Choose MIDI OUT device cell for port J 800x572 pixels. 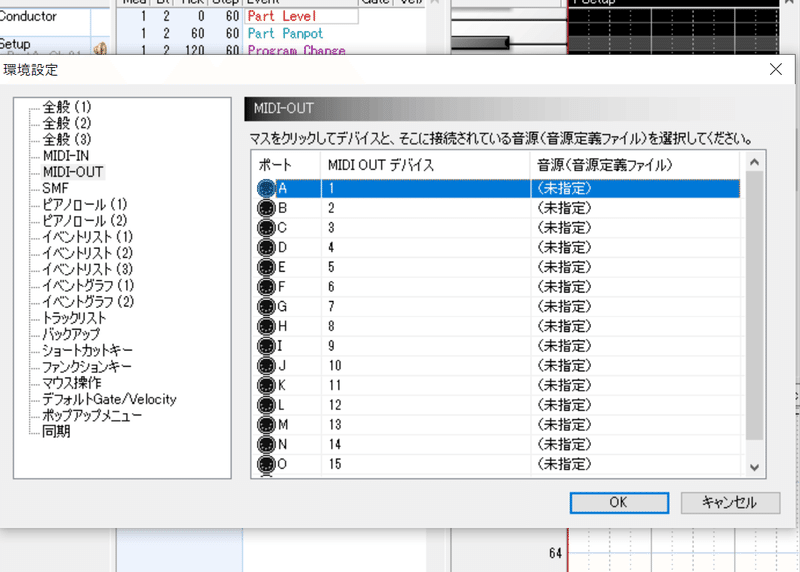pos(426,366)
